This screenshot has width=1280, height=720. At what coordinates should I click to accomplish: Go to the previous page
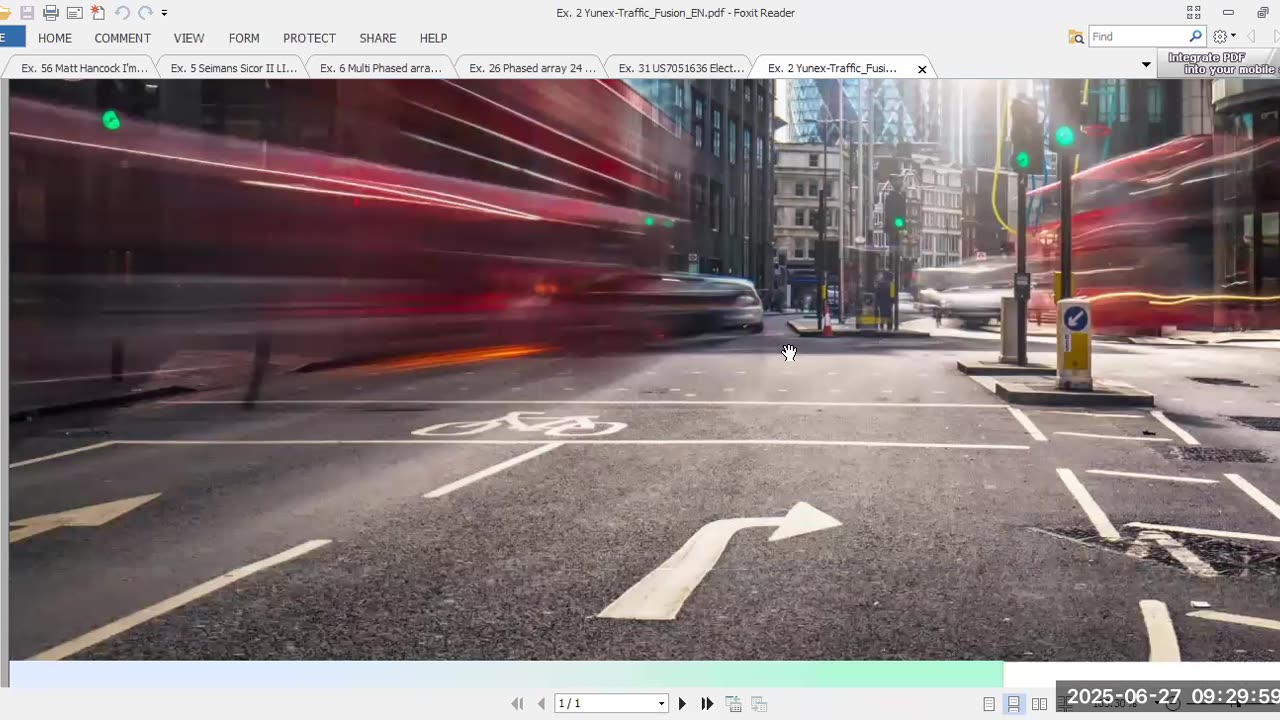pos(541,704)
